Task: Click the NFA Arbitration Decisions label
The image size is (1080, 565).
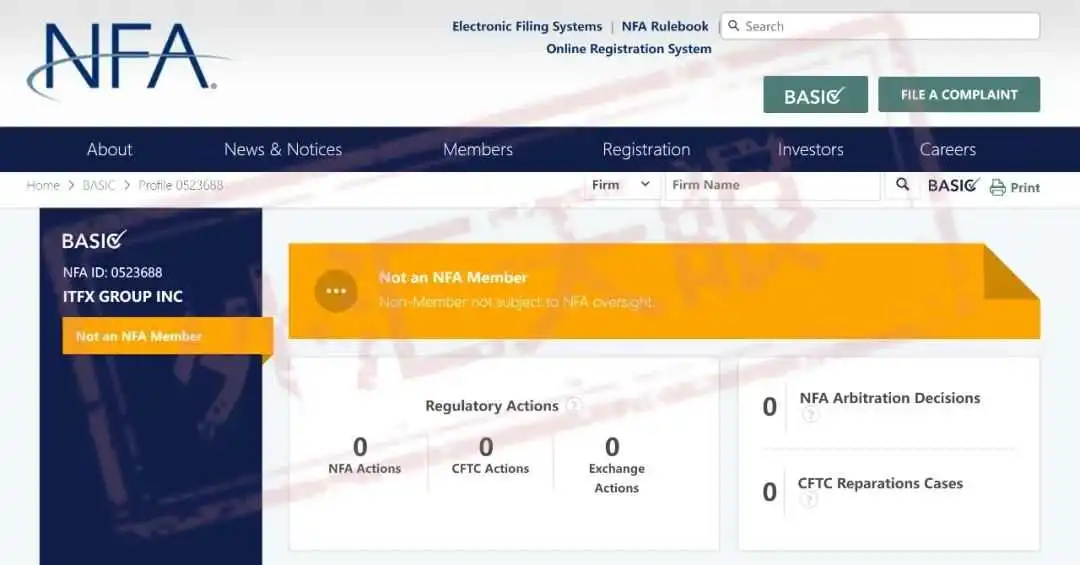Action: (889, 398)
